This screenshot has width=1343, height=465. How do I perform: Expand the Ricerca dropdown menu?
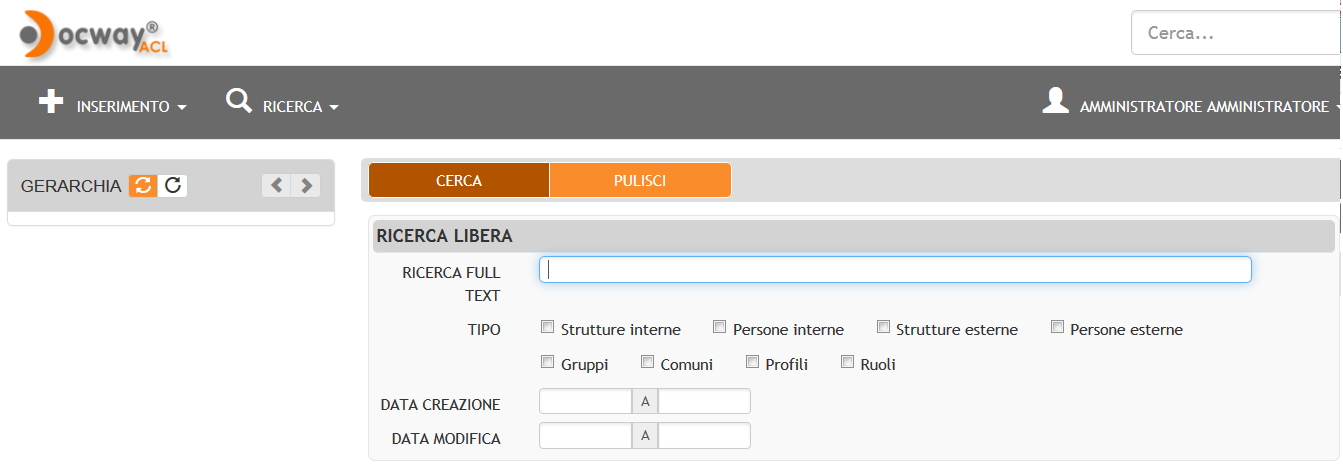coord(301,107)
